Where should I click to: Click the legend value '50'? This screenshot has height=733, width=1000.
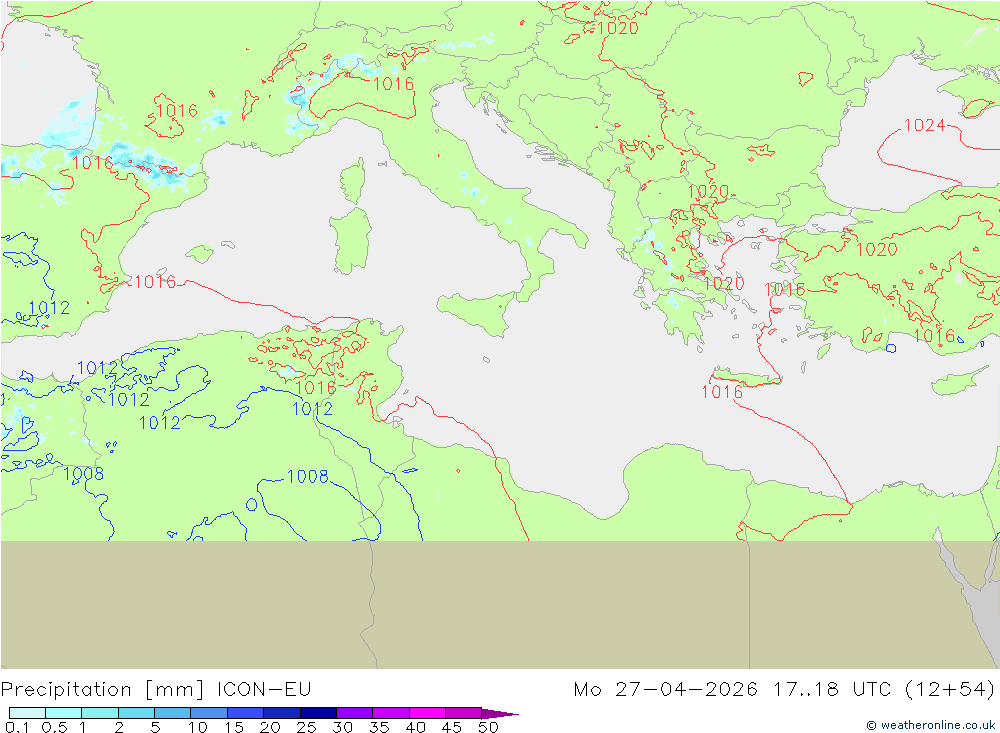pos(488,727)
